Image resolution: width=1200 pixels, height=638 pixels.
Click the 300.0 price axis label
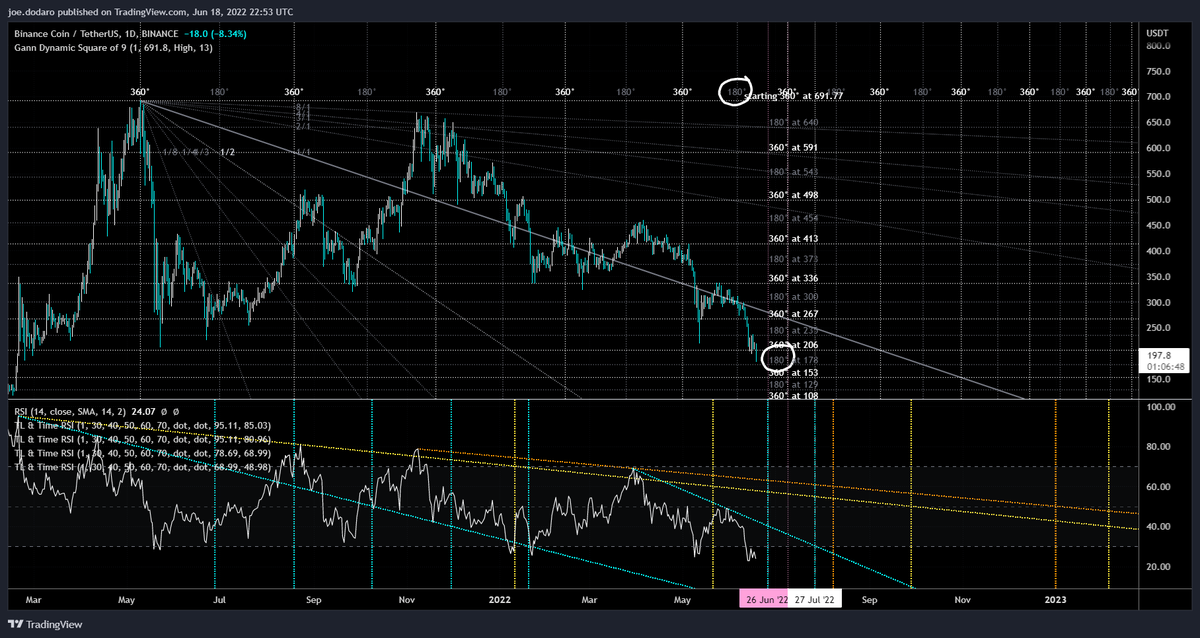[1157, 303]
